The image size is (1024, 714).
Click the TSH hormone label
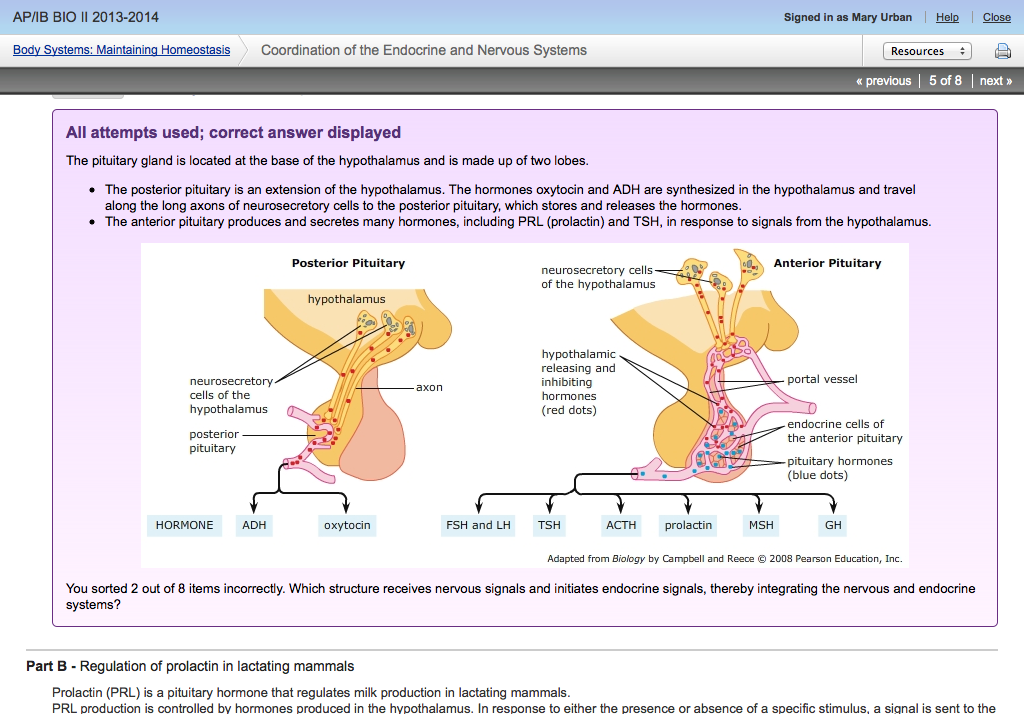[x=548, y=524]
